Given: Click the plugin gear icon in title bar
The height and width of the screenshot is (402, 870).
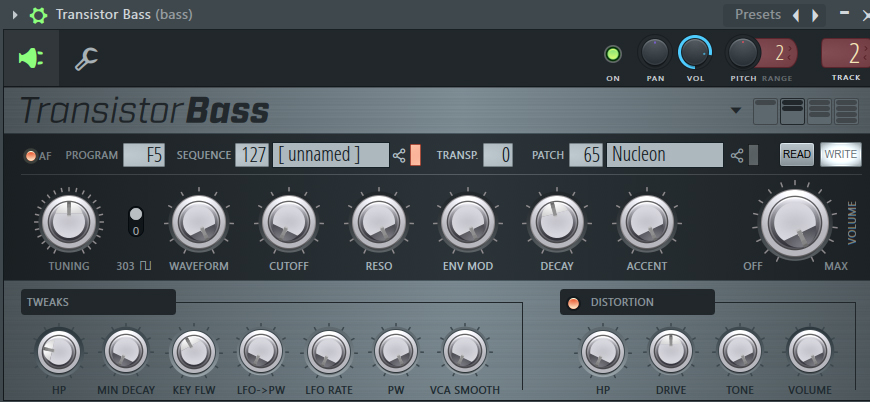Looking at the screenshot, I should [x=39, y=15].
